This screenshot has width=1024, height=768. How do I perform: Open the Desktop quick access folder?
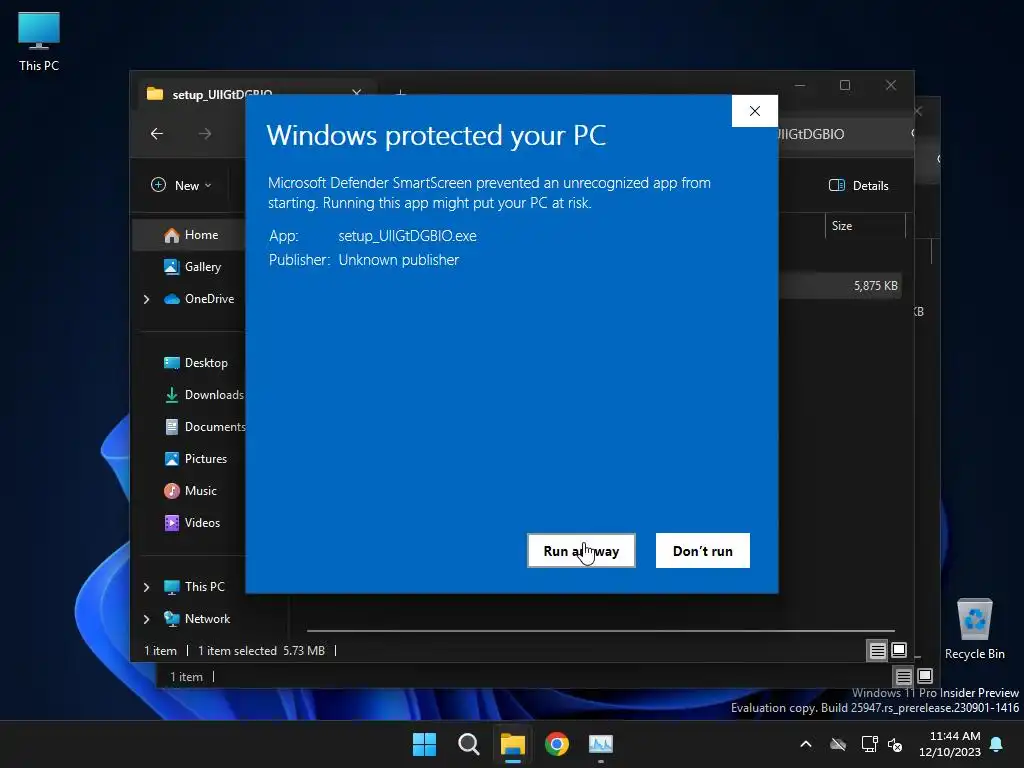click(196, 362)
